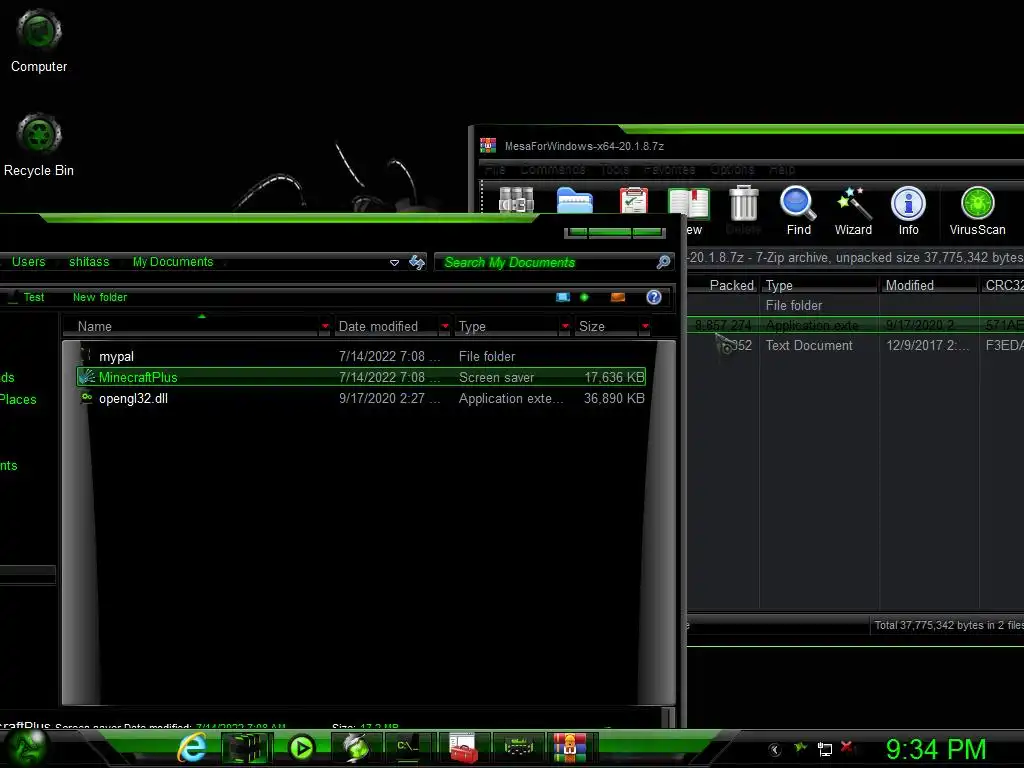Click the preview pane icon in Explorer toolbar

(618, 297)
